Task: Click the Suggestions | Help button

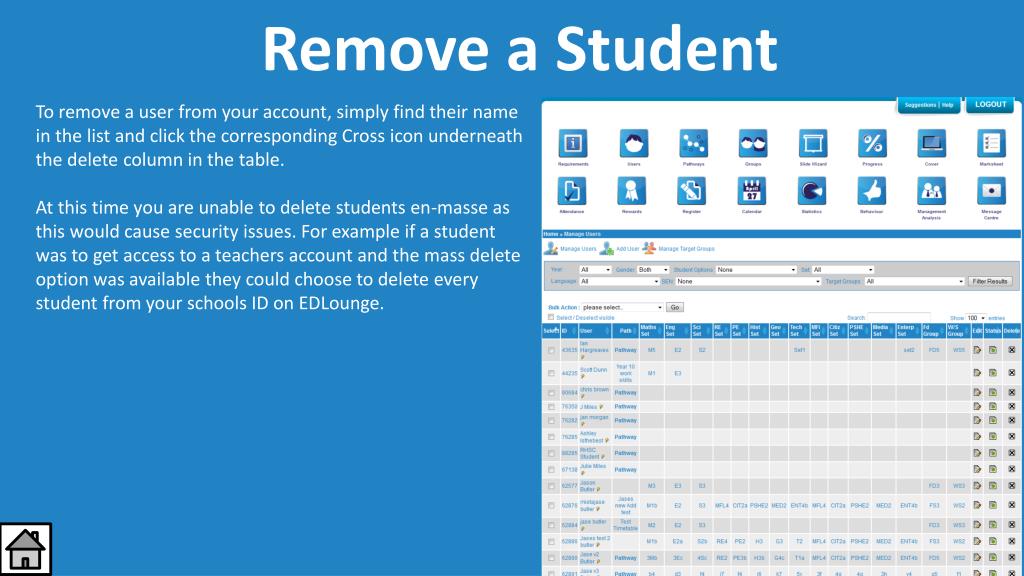Action: (x=929, y=104)
